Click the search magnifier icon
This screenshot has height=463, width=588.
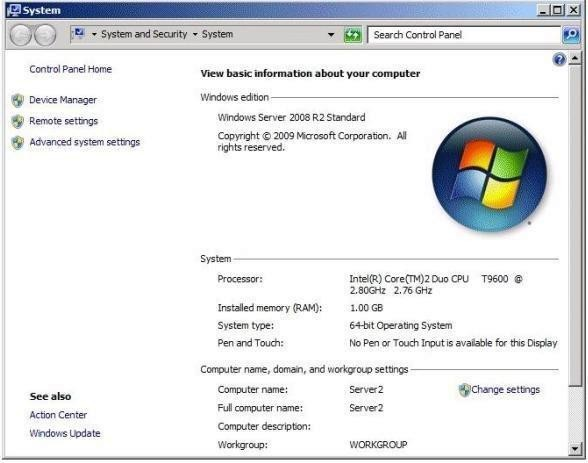click(571, 35)
